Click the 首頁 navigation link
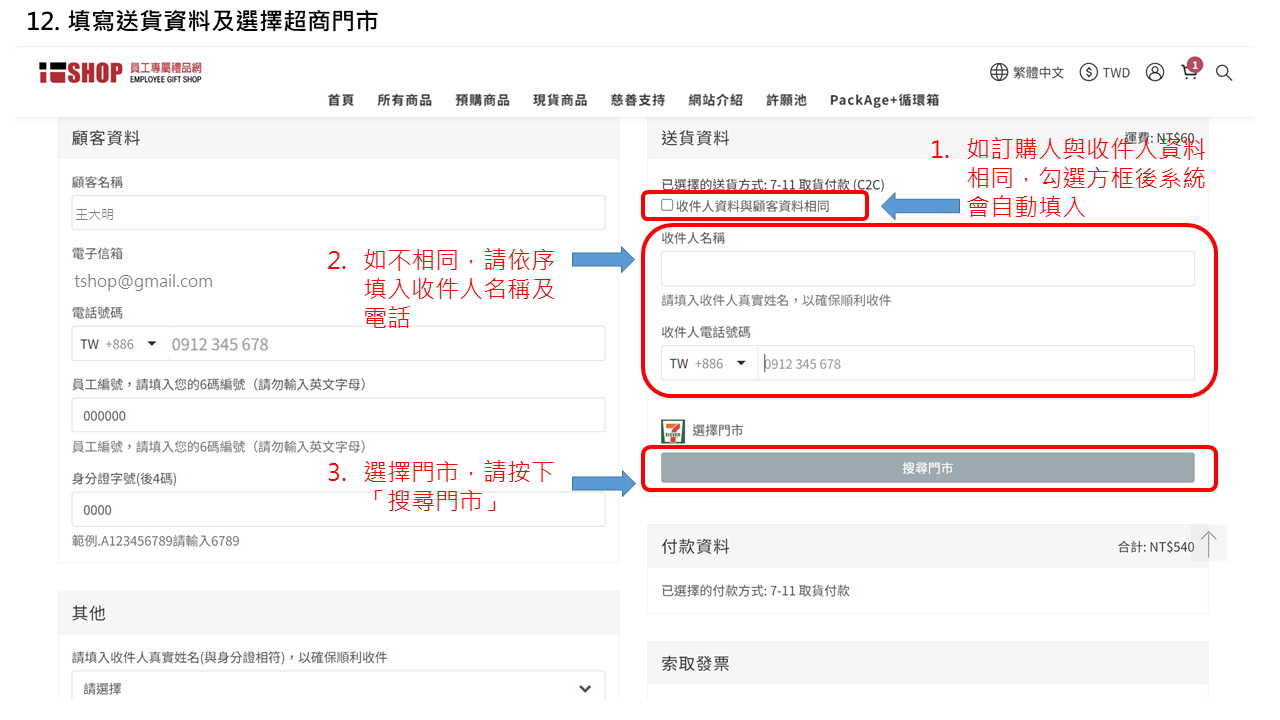This screenshot has height=720, width=1280. [x=341, y=100]
